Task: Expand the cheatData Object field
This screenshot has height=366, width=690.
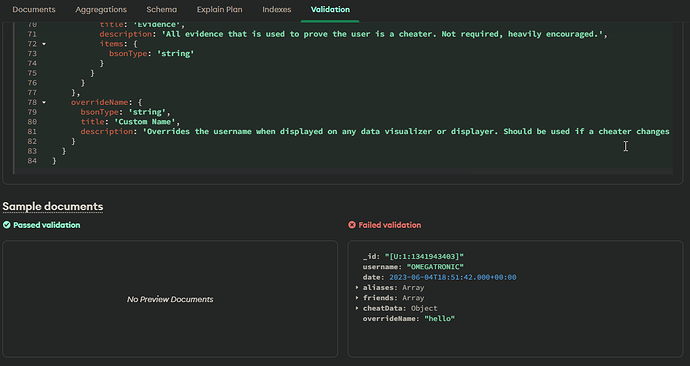Action: click(x=357, y=308)
